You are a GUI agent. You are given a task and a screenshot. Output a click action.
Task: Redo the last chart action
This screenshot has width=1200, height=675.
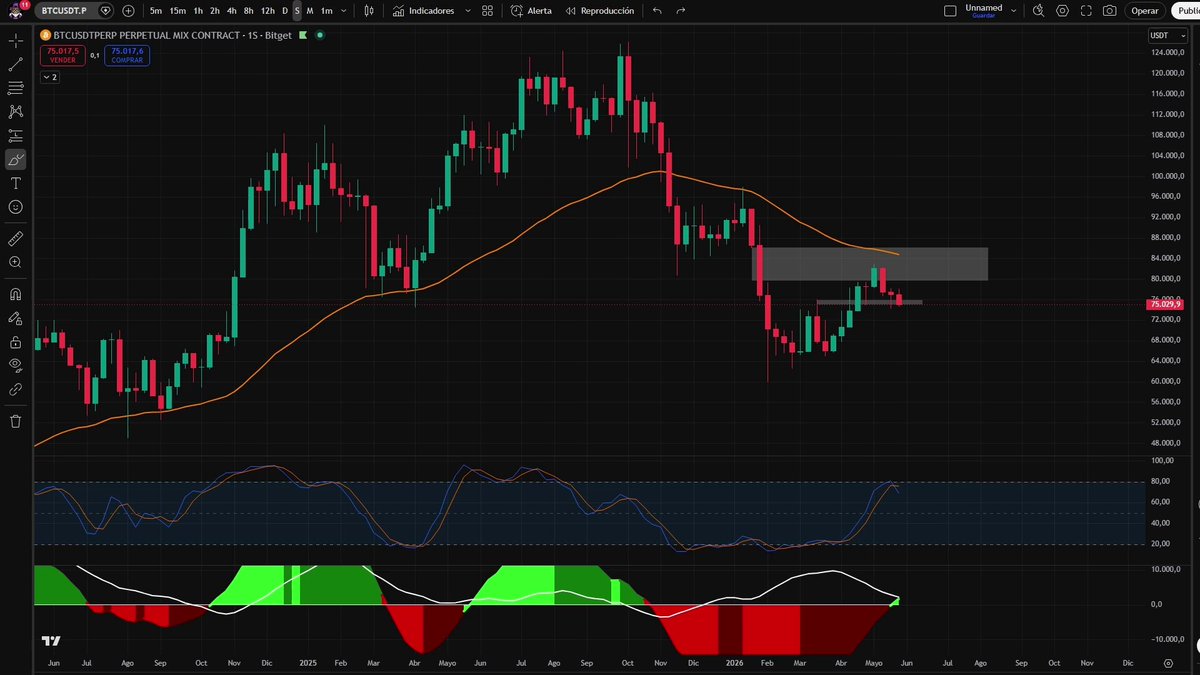click(681, 11)
